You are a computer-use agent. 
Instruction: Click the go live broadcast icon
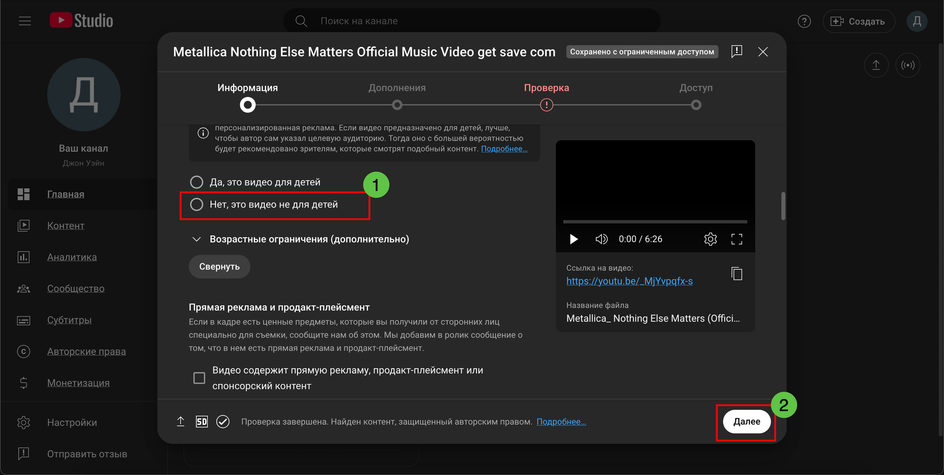pos(908,65)
